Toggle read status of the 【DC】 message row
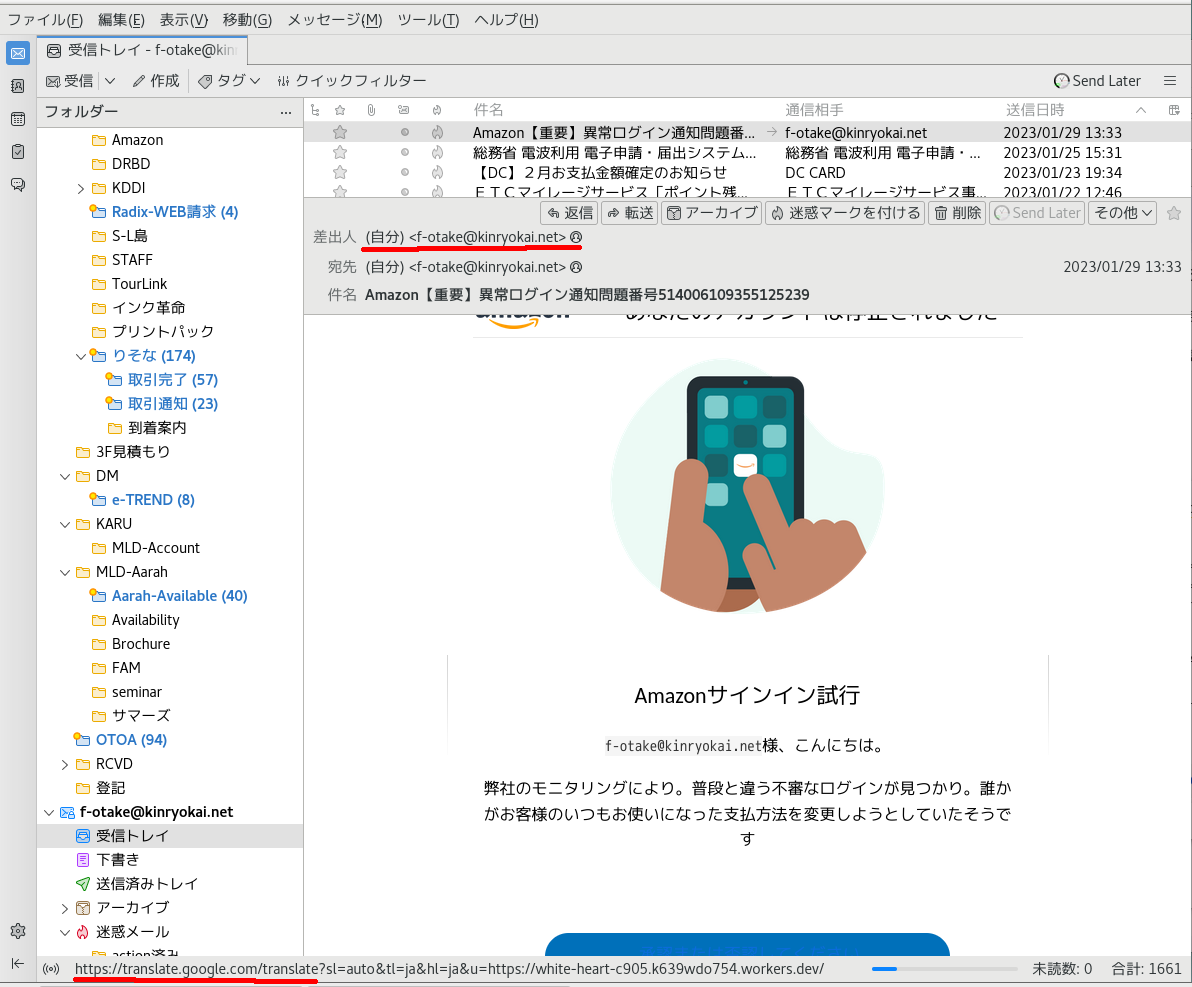 click(404, 173)
